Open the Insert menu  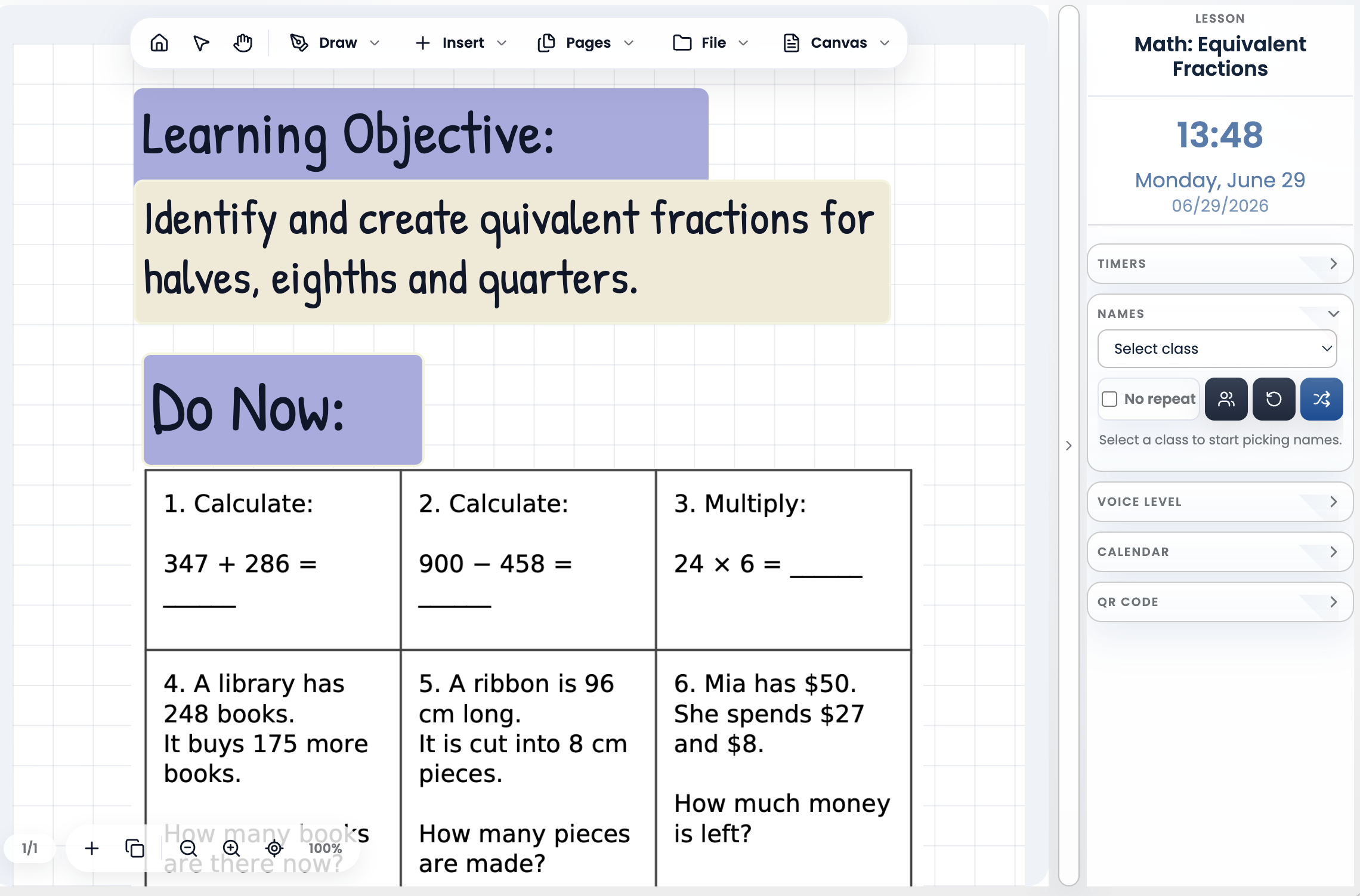(x=460, y=43)
